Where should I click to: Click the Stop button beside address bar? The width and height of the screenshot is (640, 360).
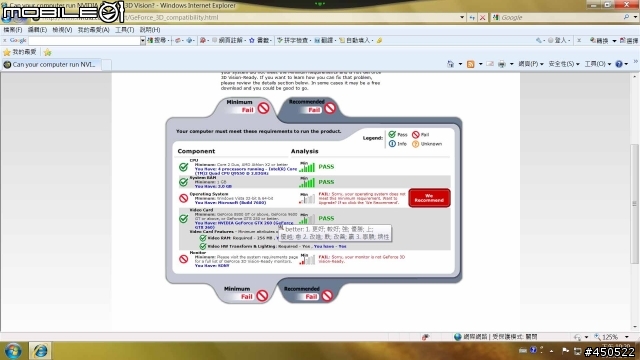point(482,18)
